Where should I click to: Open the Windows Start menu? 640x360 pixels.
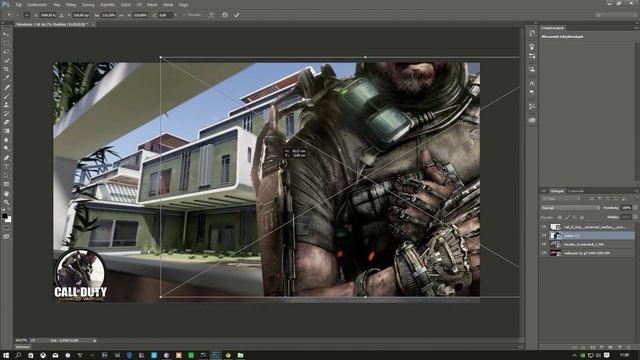6,355
